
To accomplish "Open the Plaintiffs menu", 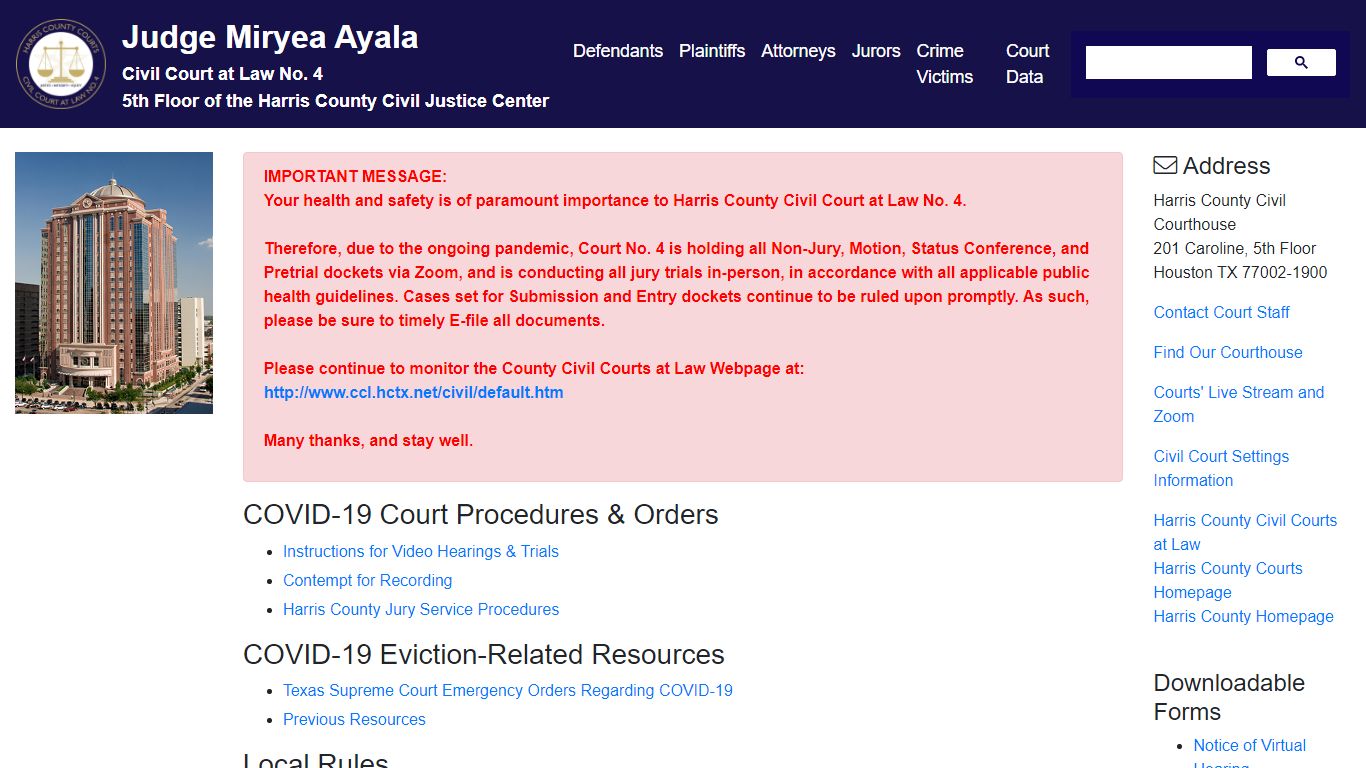I will (x=712, y=51).
